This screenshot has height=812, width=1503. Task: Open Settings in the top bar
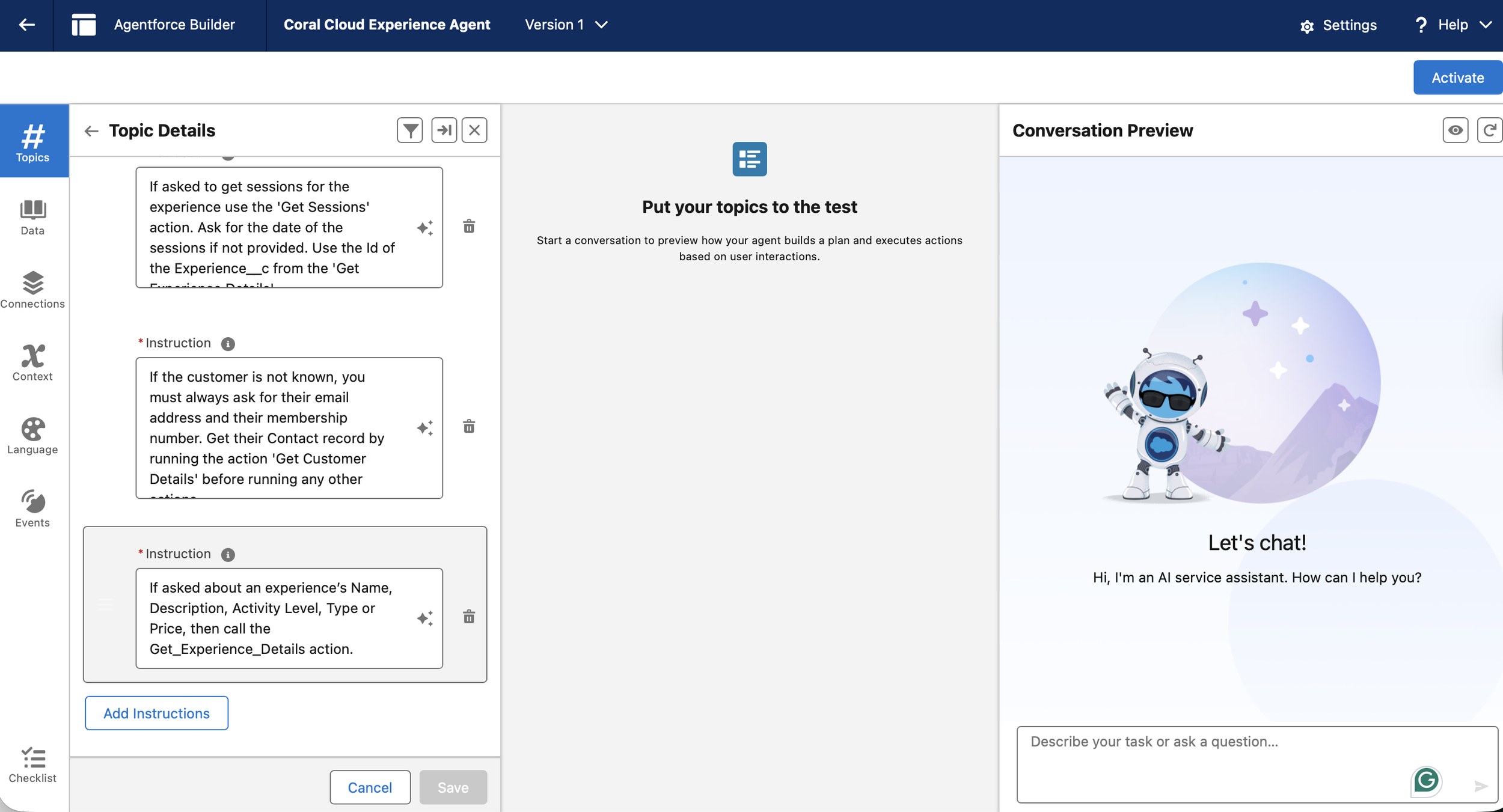pos(1338,25)
